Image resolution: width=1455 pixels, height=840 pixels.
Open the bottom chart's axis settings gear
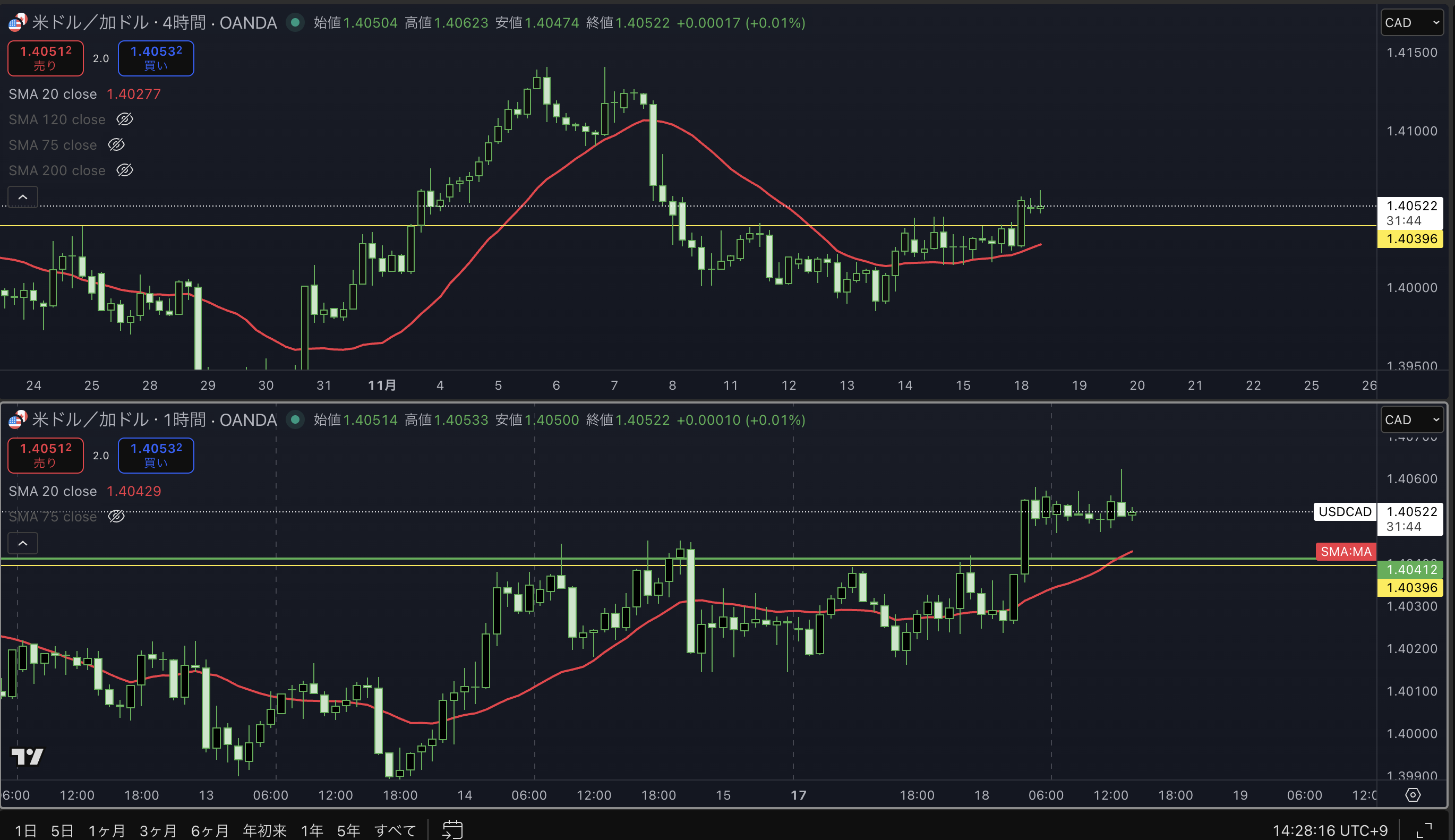1413,795
